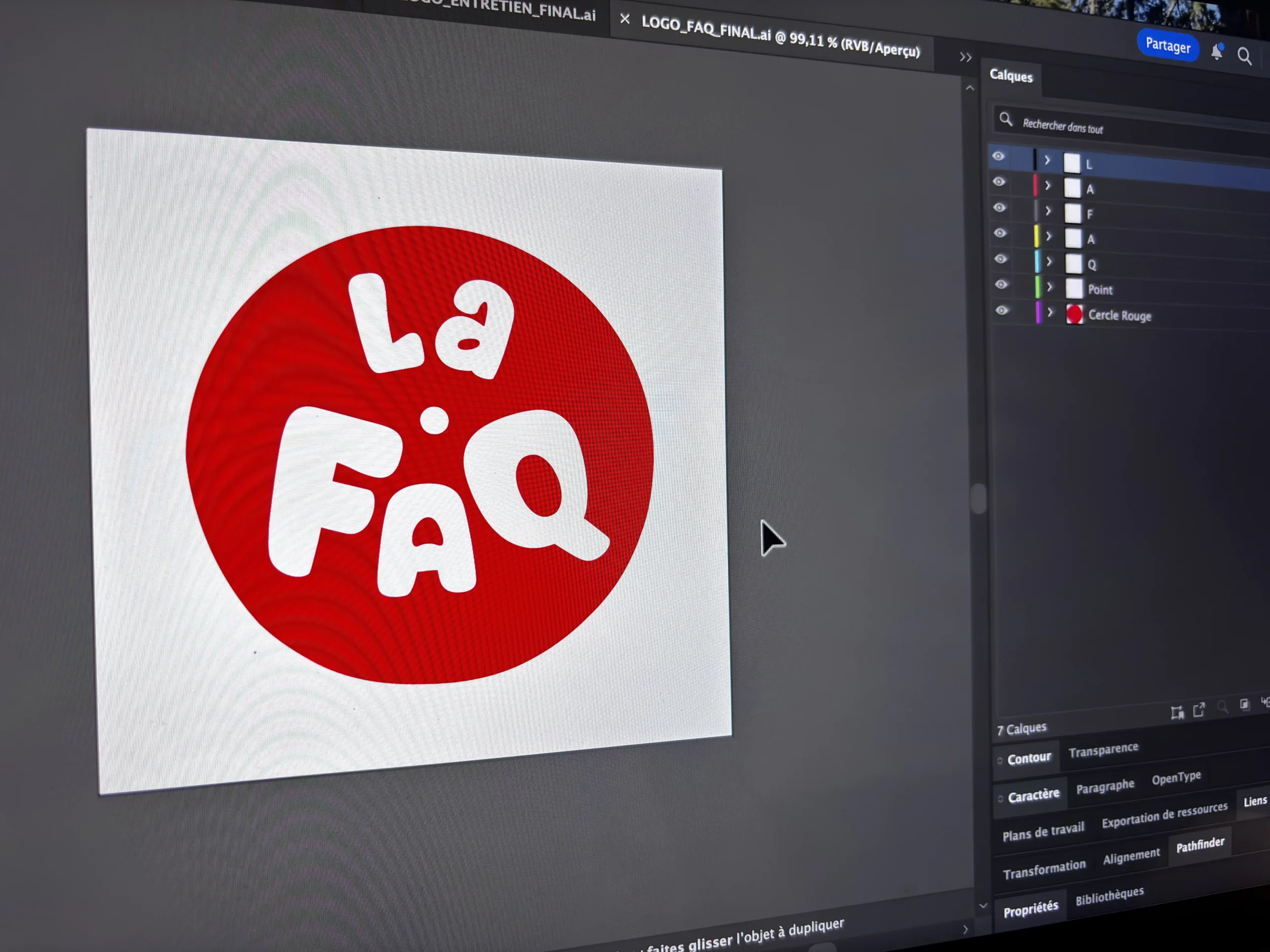Click the export layers icon in Calques
Viewport: 1270px width, 952px height.
(x=1199, y=711)
